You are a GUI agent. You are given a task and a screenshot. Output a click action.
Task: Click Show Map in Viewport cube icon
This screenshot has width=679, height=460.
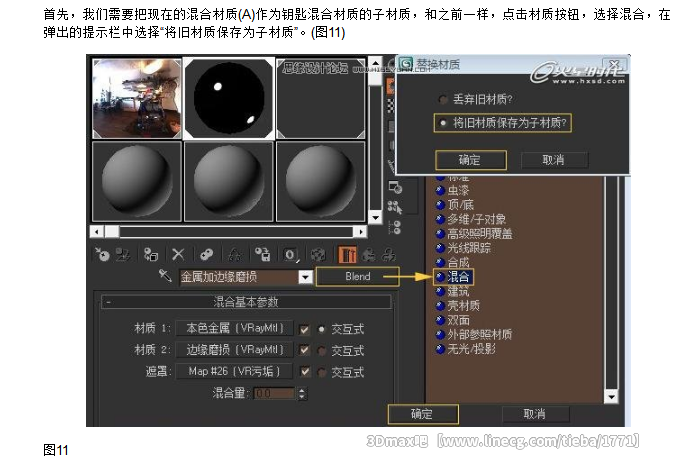pyautogui.click(x=319, y=254)
